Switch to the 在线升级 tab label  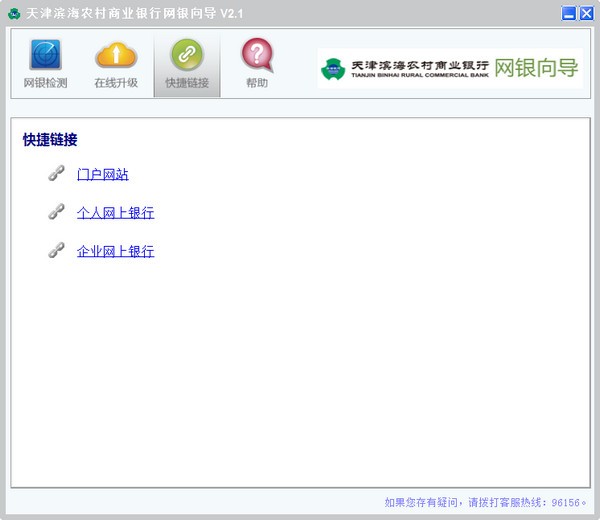[116, 83]
